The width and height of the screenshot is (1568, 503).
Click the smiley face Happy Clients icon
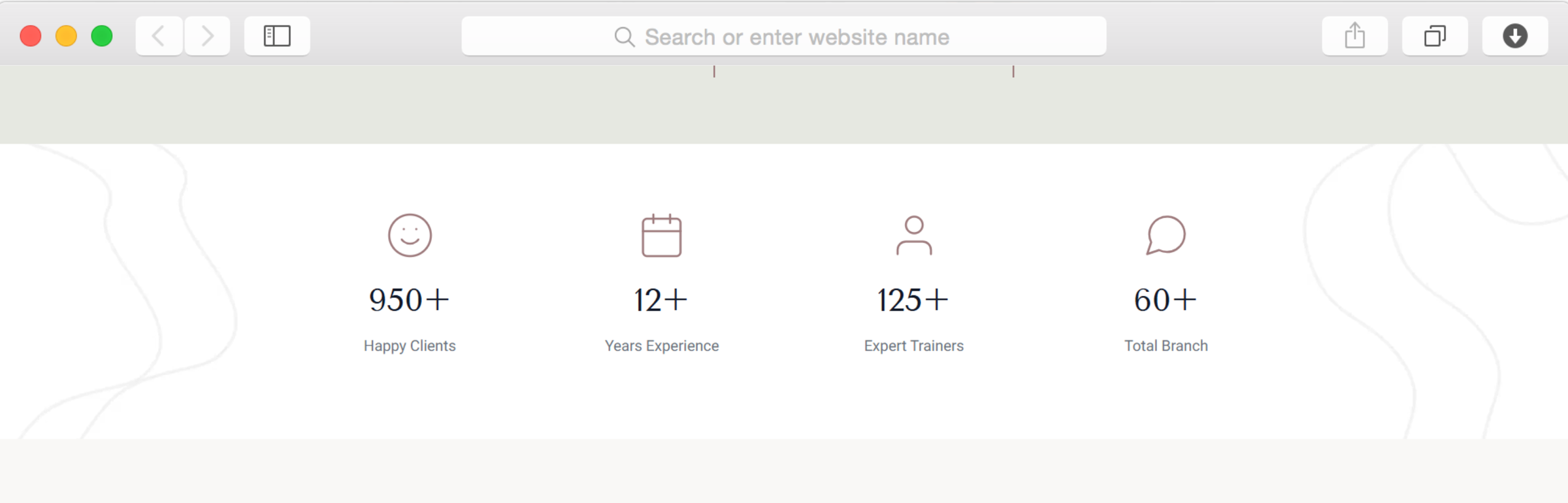(410, 235)
